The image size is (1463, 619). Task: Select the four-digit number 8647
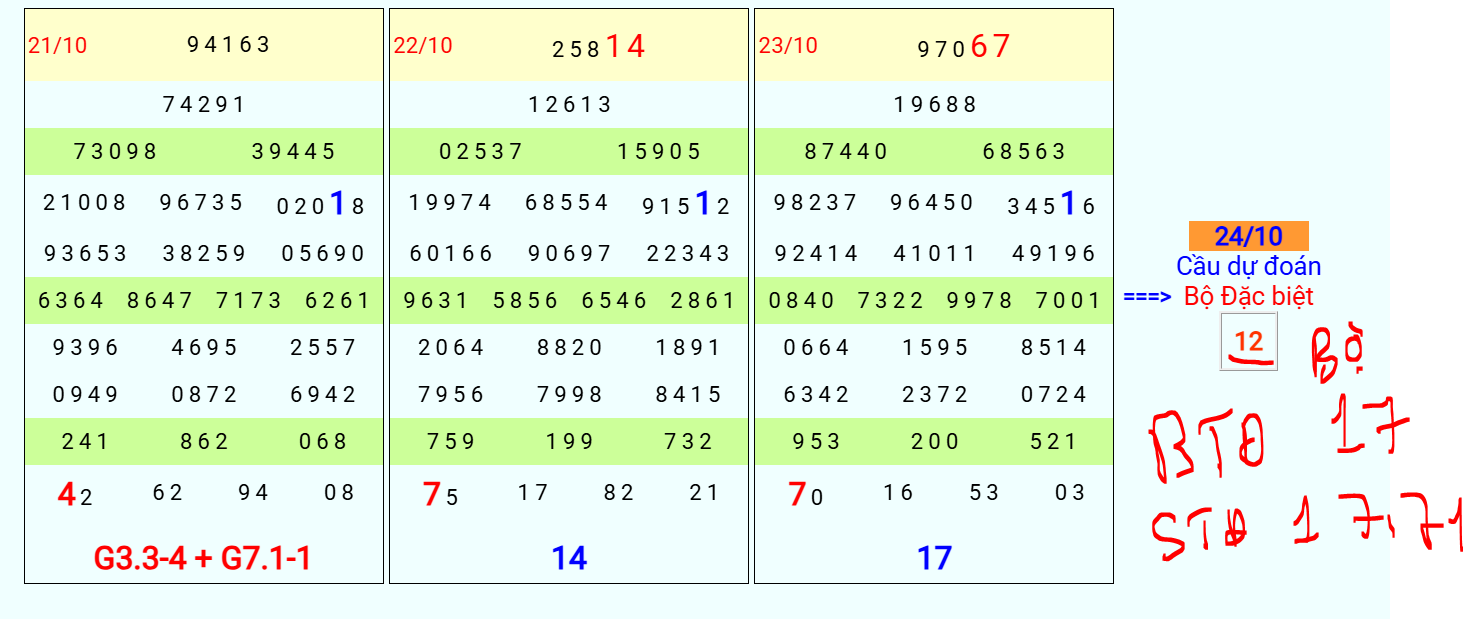point(160,300)
